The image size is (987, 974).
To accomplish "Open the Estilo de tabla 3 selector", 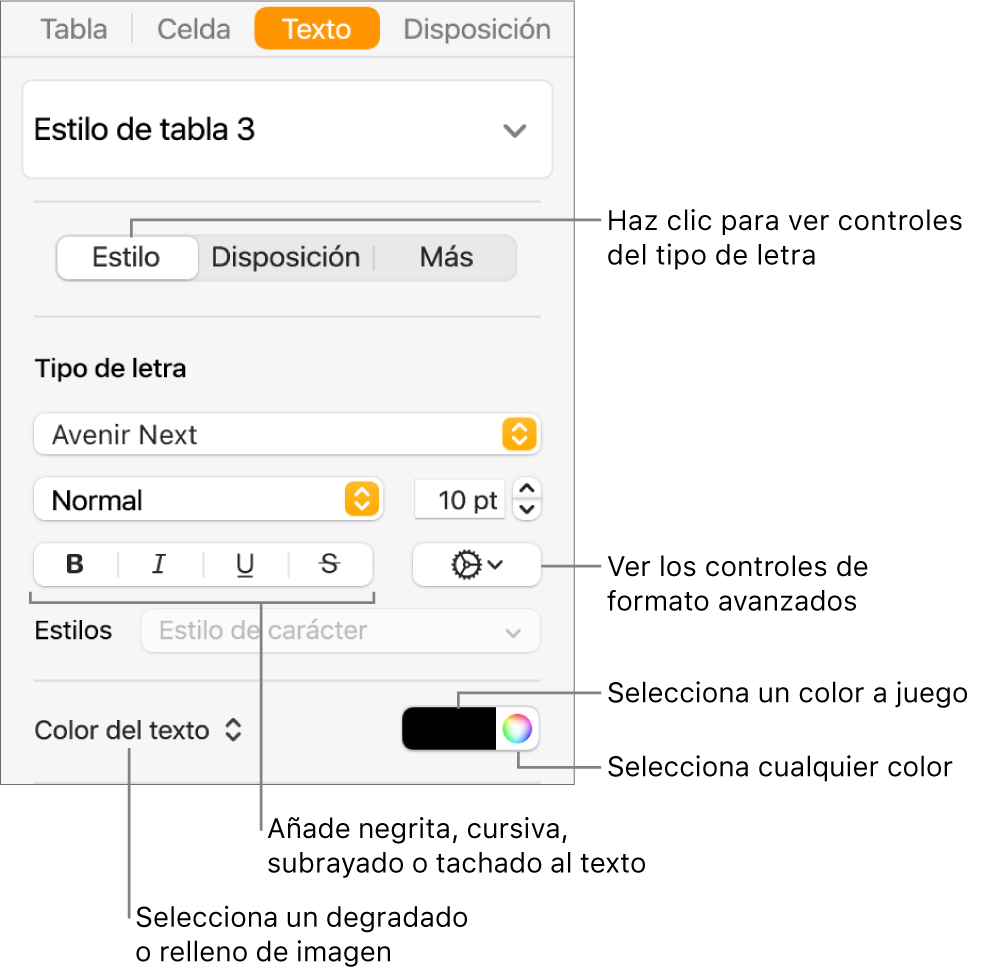I will 287,130.
